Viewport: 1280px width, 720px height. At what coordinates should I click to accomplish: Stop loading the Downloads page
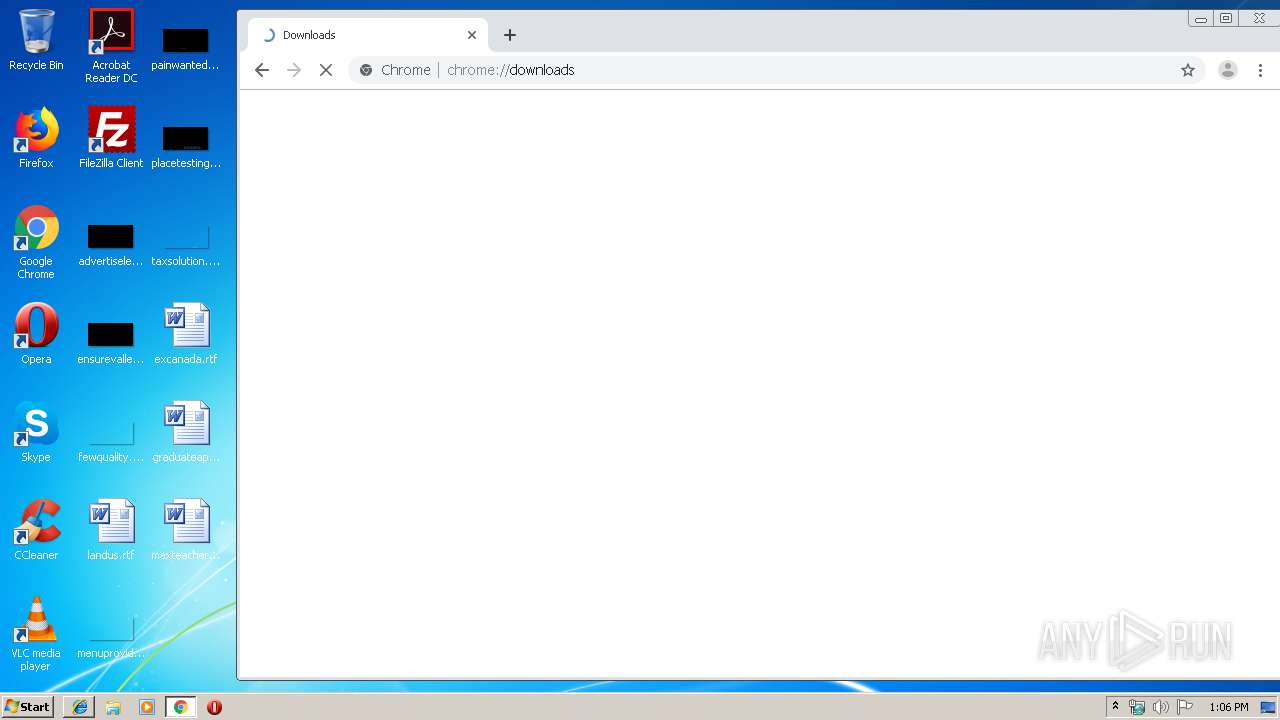[x=326, y=70]
